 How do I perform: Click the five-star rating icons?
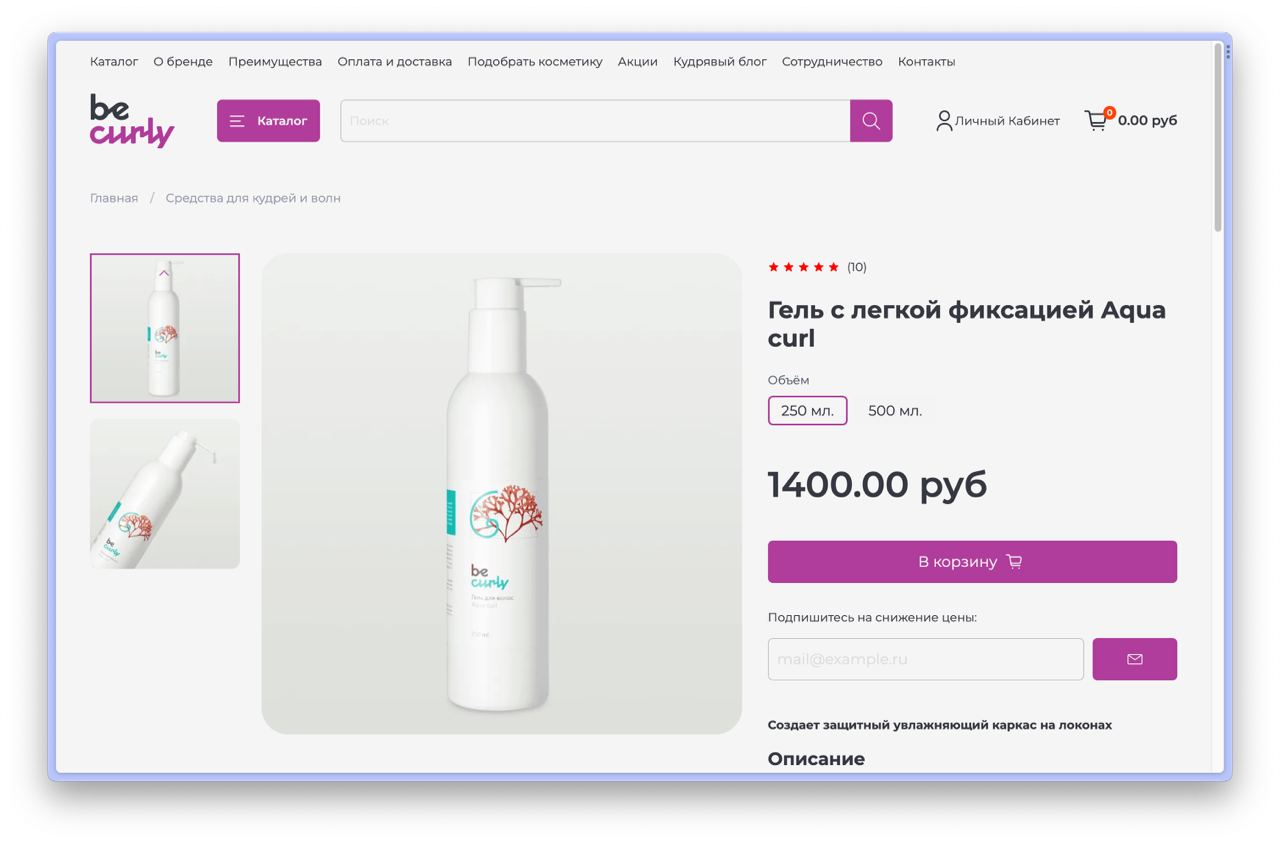click(x=803, y=267)
